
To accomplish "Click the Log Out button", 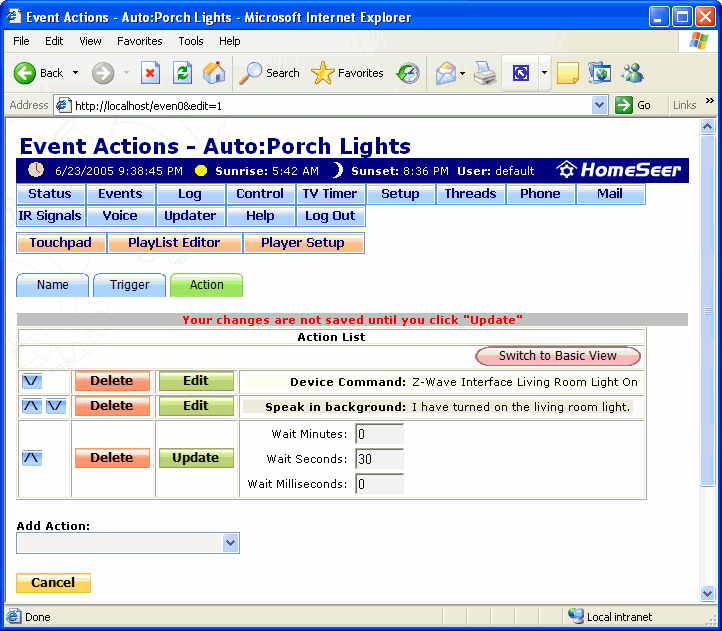I will coord(330,216).
